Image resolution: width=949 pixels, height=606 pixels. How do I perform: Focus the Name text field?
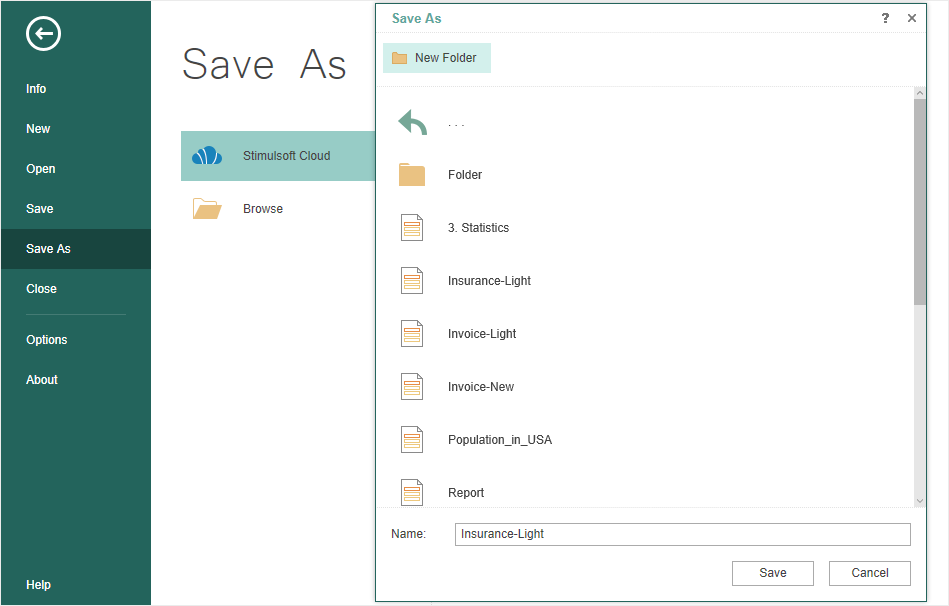click(x=683, y=534)
